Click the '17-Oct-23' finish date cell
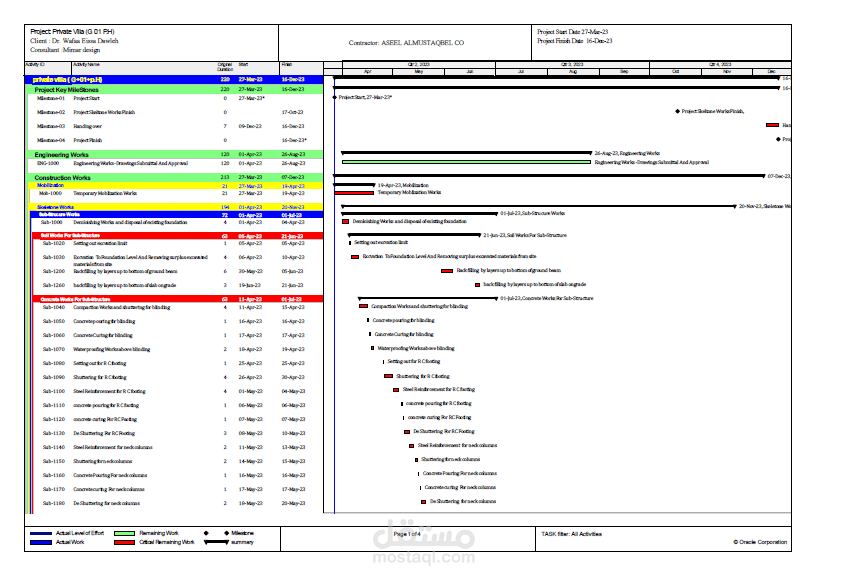The width and height of the screenshot is (848, 578). (x=293, y=112)
